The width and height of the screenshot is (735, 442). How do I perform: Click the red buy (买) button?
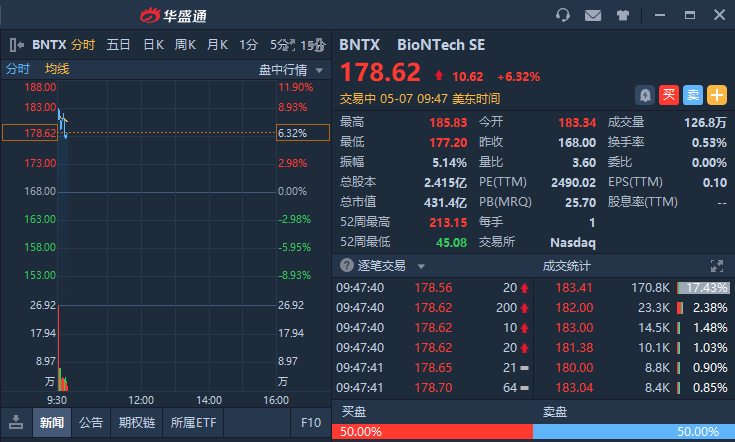pos(669,95)
